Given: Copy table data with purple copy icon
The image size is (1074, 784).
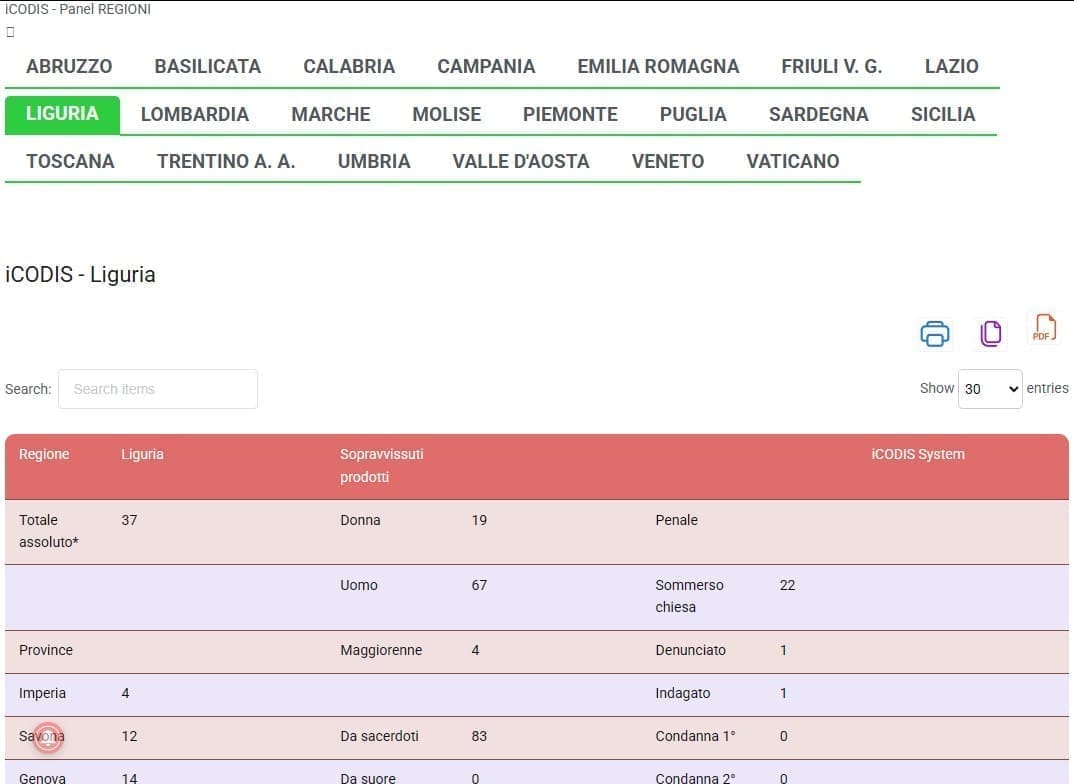Looking at the screenshot, I should coord(990,333).
